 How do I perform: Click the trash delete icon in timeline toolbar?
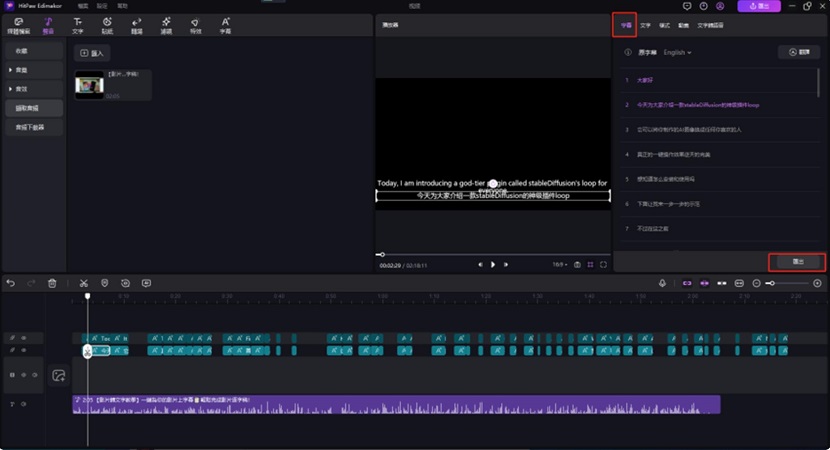pyautogui.click(x=52, y=283)
